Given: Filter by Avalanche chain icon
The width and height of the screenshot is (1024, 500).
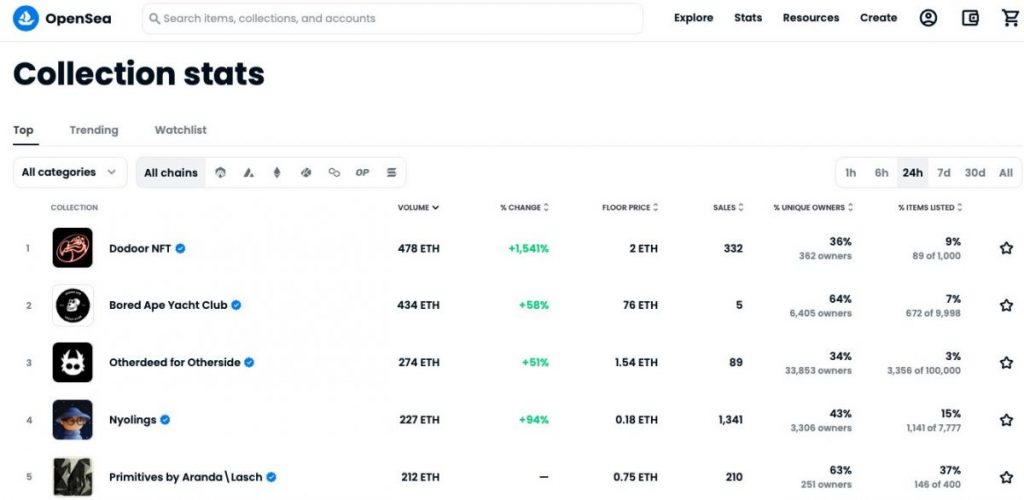Looking at the screenshot, I should (249, 172).
